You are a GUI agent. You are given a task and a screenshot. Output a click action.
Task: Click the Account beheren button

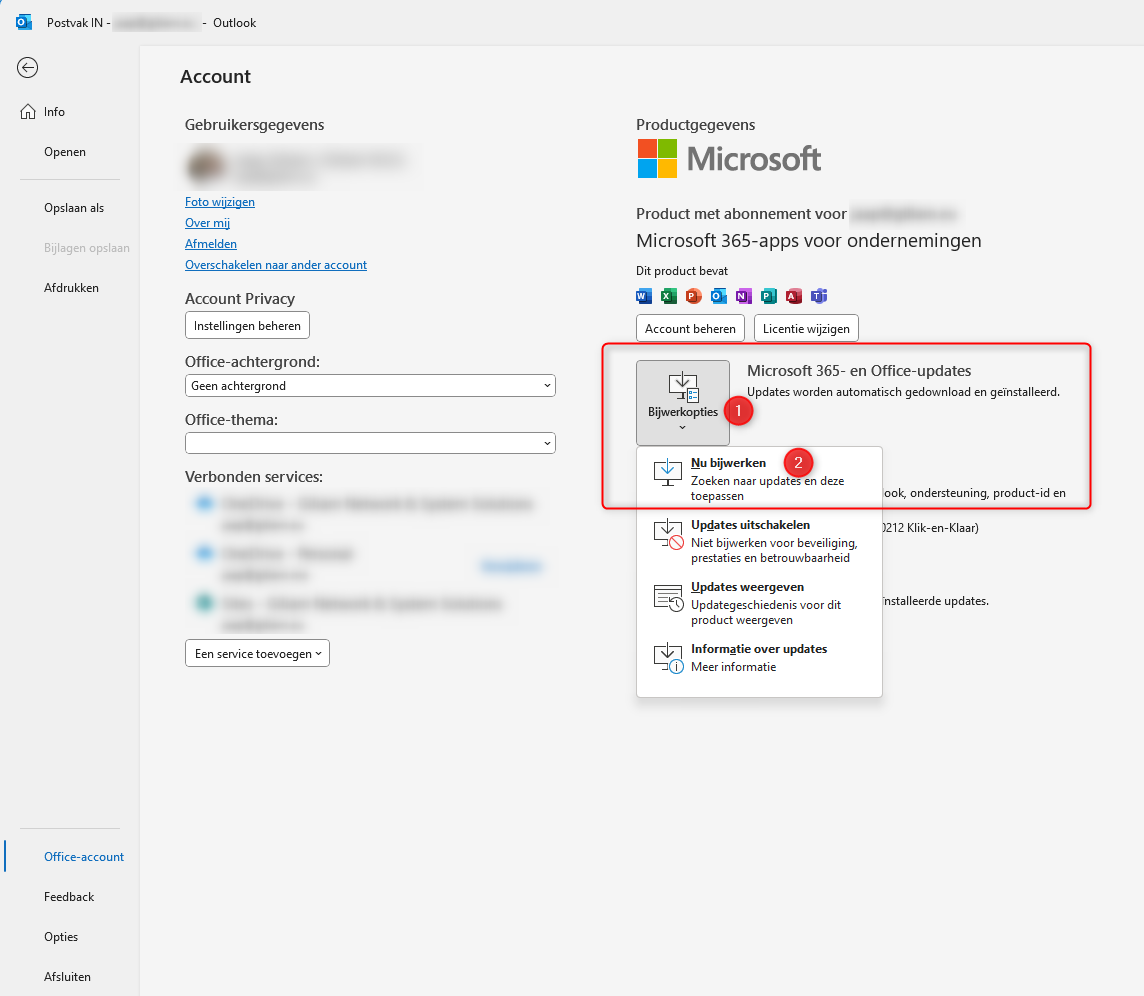[x=690, y=328]
